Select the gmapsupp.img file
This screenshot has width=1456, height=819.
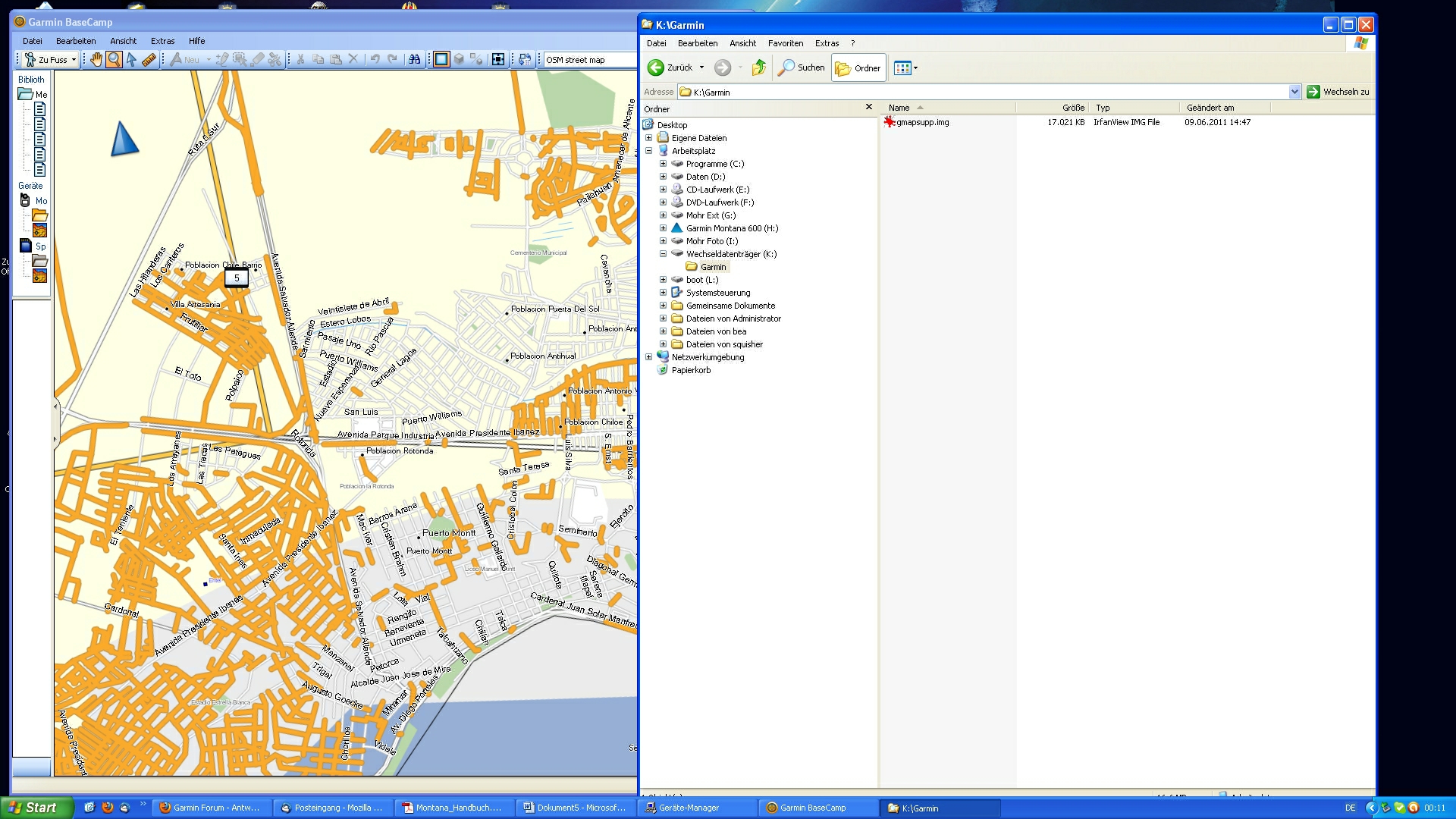[x=916, y=122]
